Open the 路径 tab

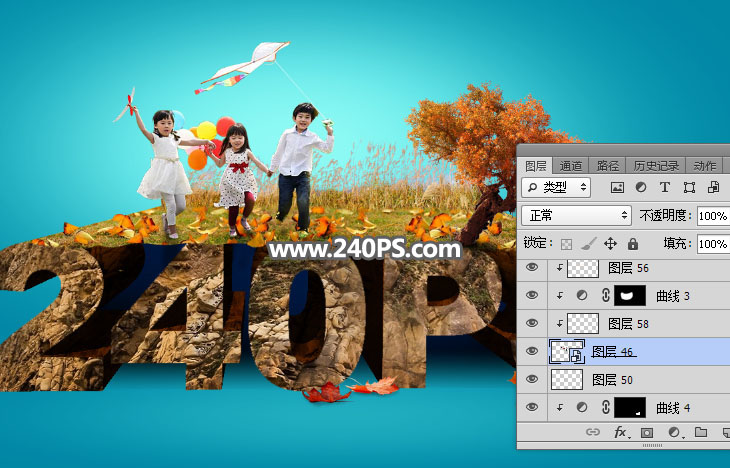click(608, 166)
